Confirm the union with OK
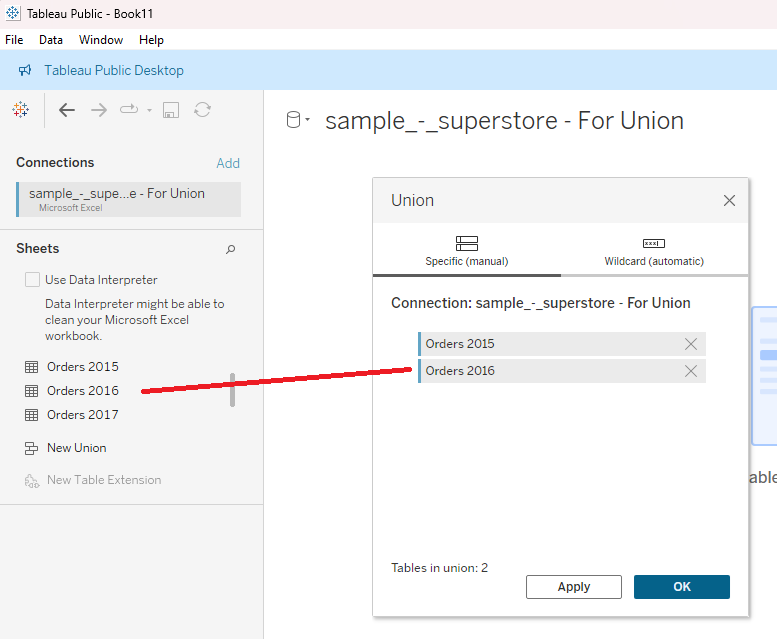777x639 pixels. 681,587
